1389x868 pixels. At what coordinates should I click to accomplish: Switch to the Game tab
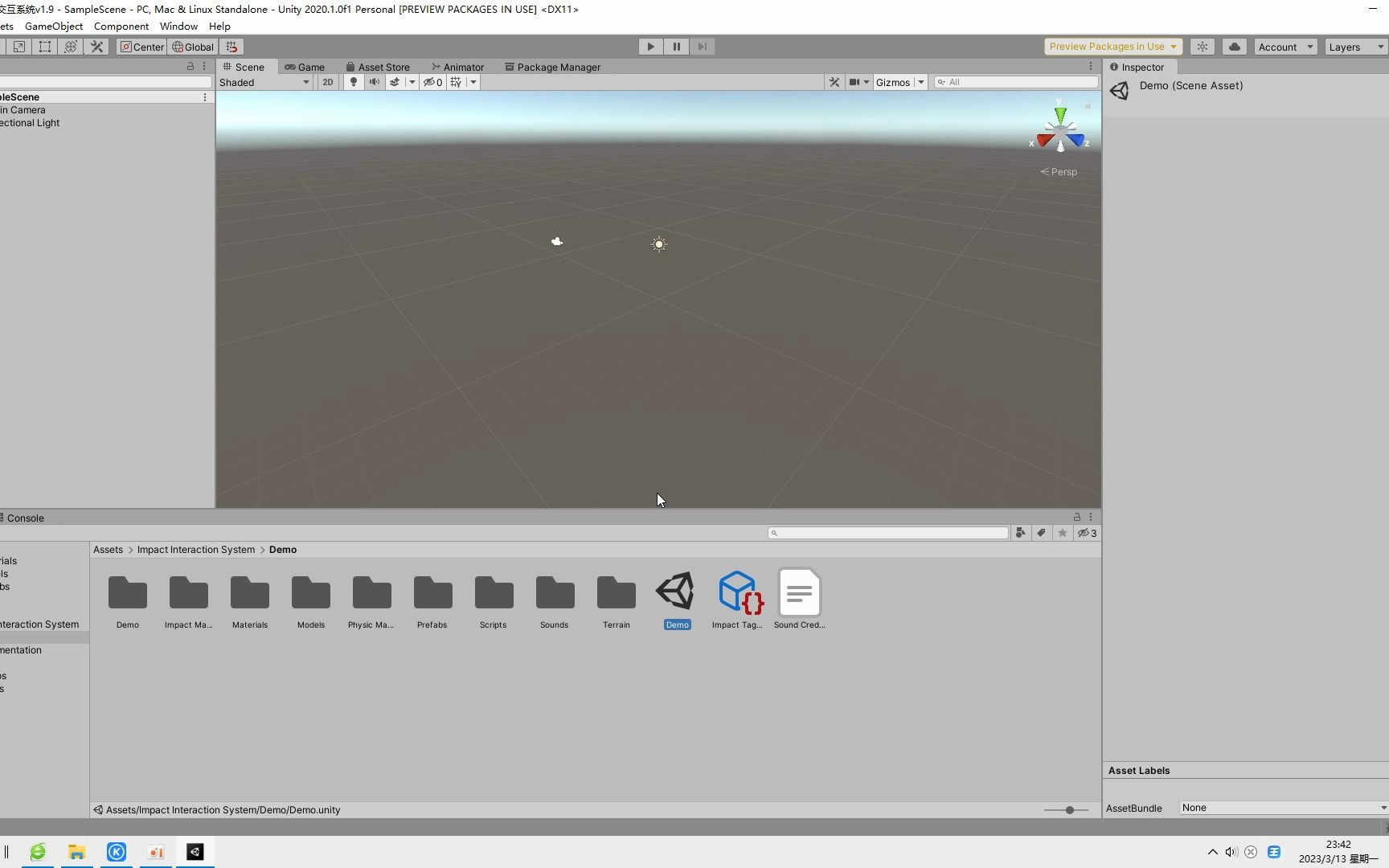[x=305, y=67]
